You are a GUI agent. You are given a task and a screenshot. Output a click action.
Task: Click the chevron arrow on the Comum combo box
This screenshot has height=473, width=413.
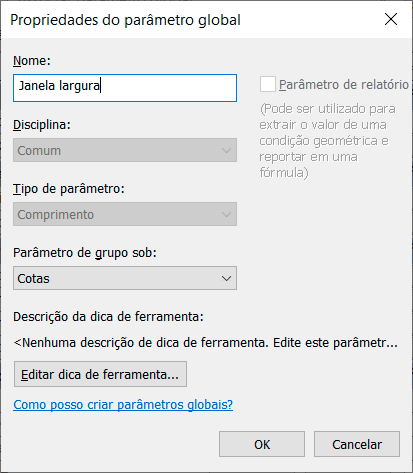[x=226, y=150]
